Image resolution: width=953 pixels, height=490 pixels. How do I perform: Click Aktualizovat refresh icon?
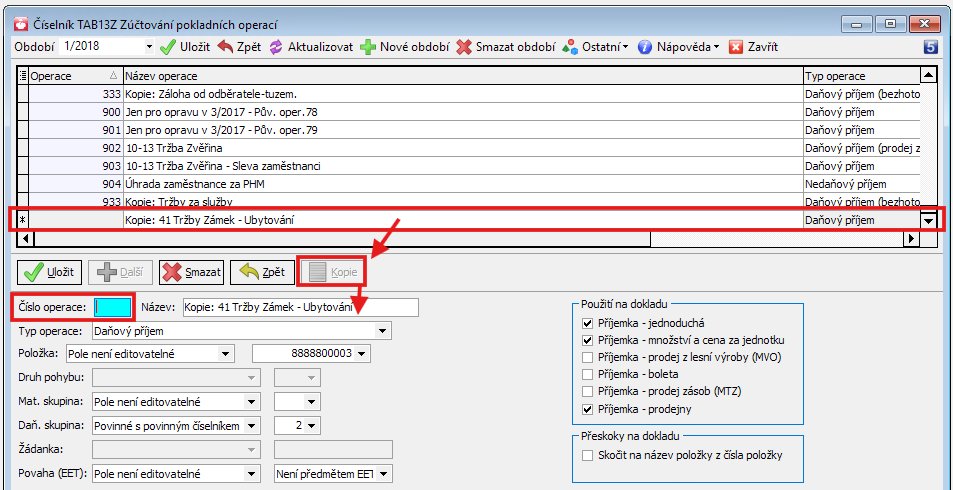tap(276, 47)
